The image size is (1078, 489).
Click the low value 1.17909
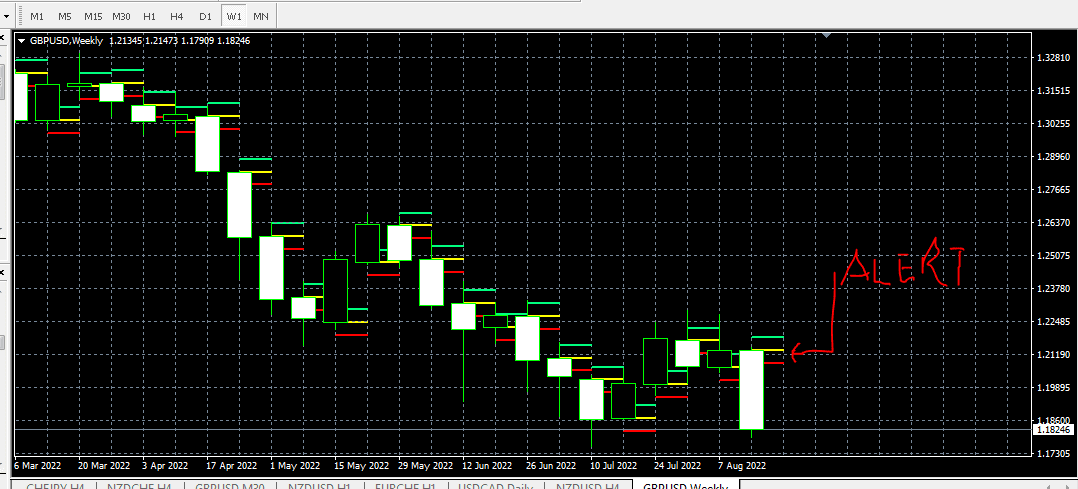coord(198,41)
